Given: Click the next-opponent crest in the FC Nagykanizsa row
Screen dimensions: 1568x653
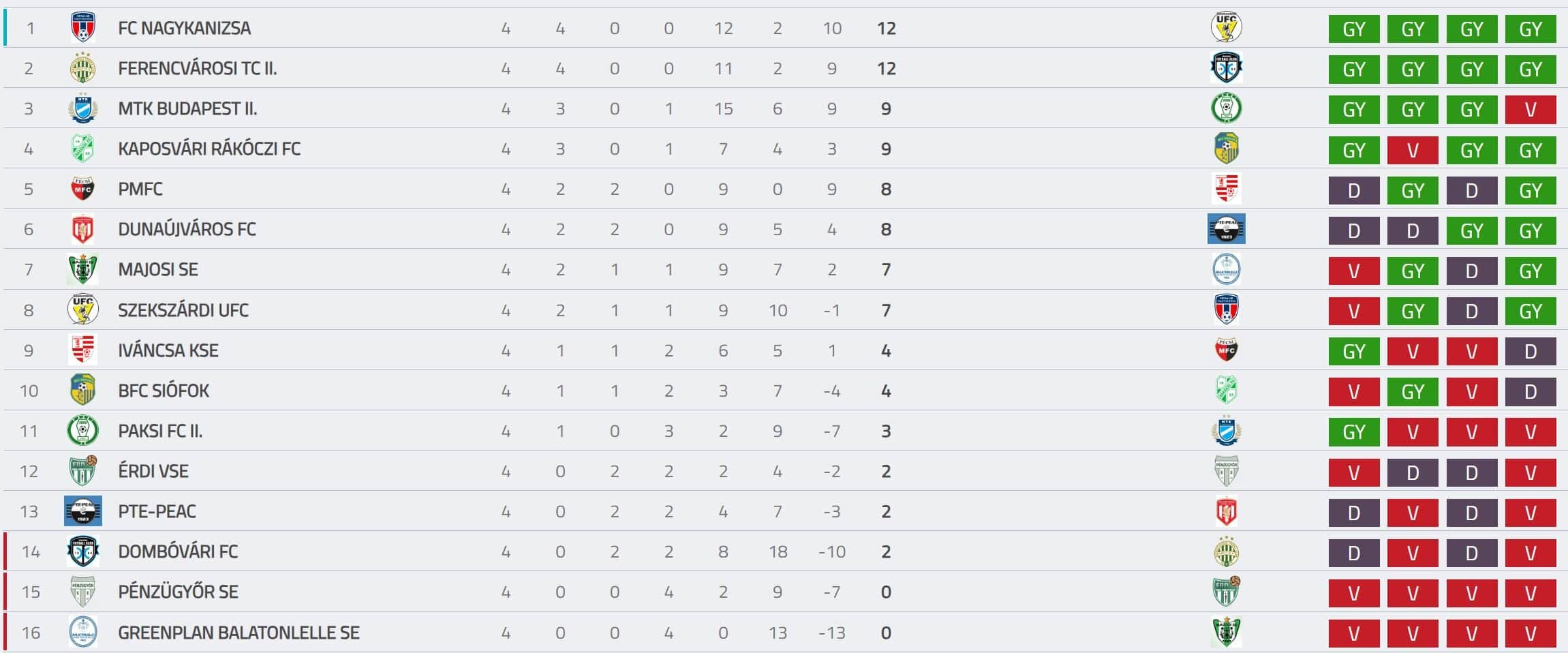Looking at the screenshot, I should click(x=1227, y=28).
